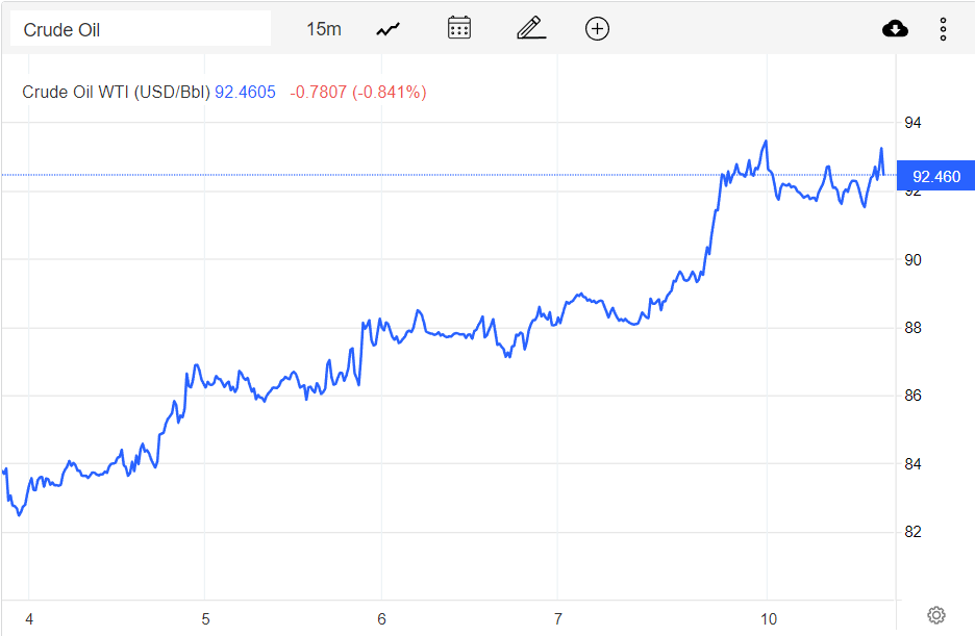Click the 94 price axis label

coord(912,123)
